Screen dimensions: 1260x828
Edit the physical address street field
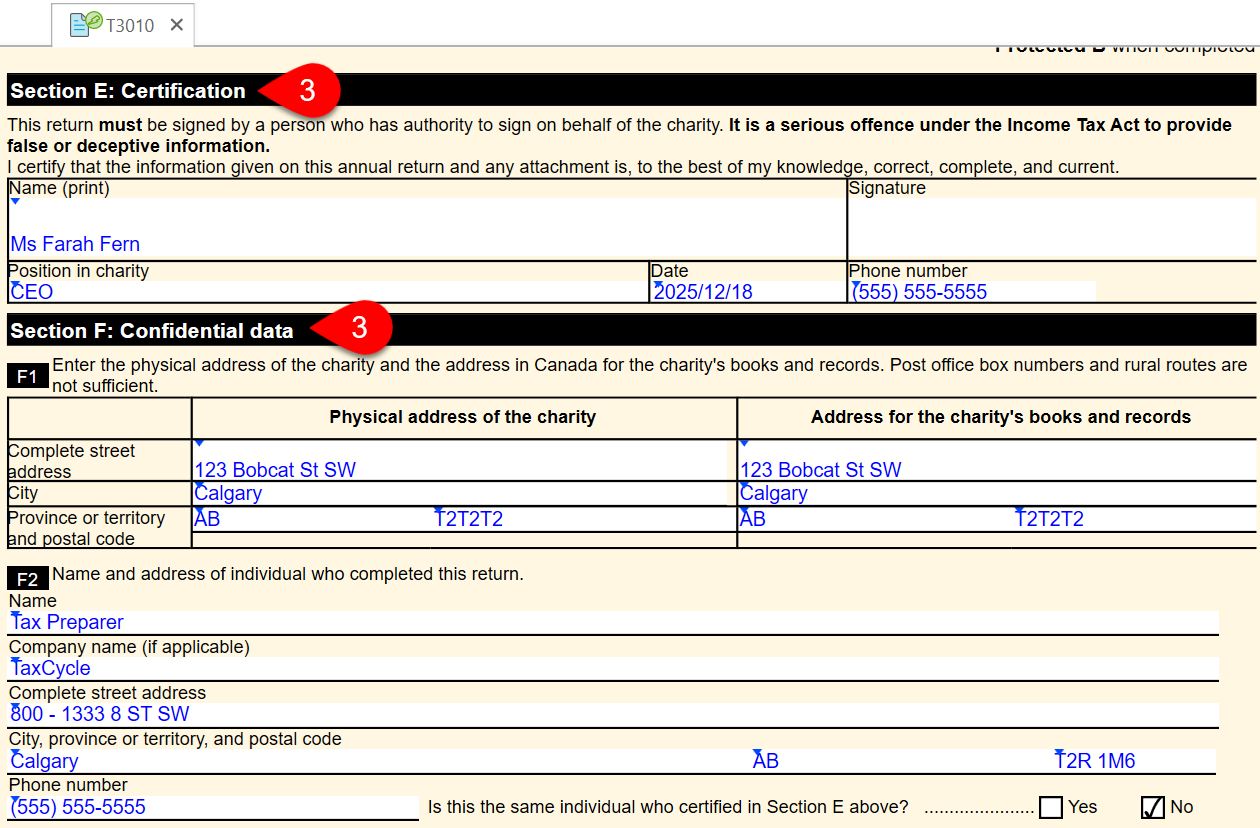tap(462, 469)
